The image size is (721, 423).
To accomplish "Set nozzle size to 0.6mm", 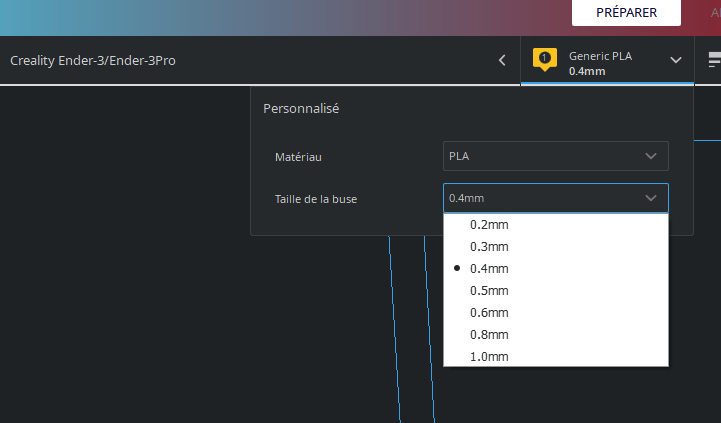I will point(489,313).
